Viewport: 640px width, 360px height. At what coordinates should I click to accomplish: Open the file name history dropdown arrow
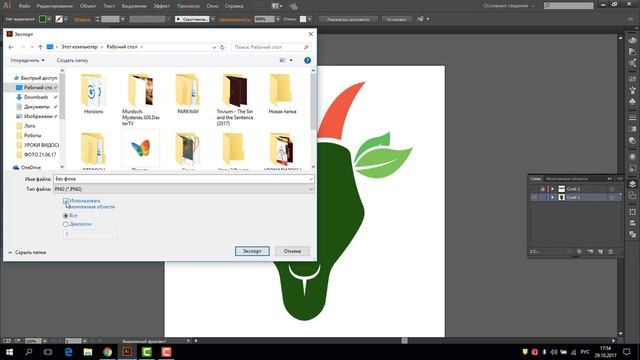pyautogui.click(x=311, y=179)
